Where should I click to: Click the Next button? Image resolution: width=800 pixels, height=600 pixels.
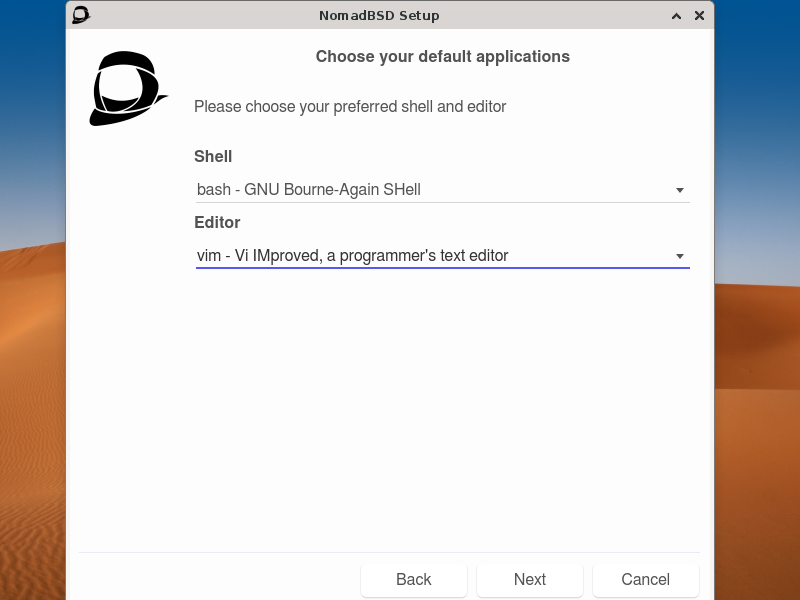point(529,579)
